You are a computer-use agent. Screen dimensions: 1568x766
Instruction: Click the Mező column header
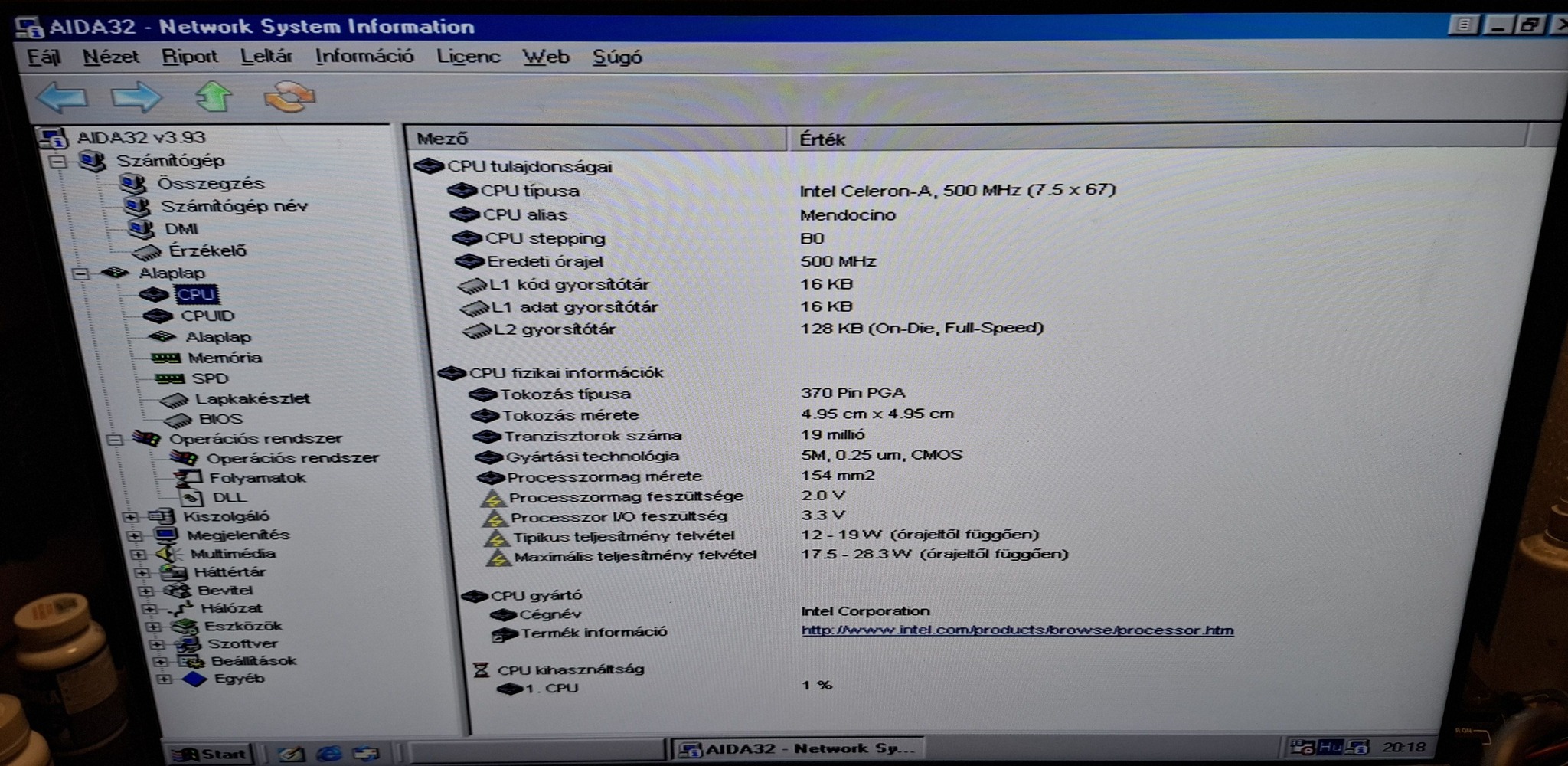click(597, 139)
